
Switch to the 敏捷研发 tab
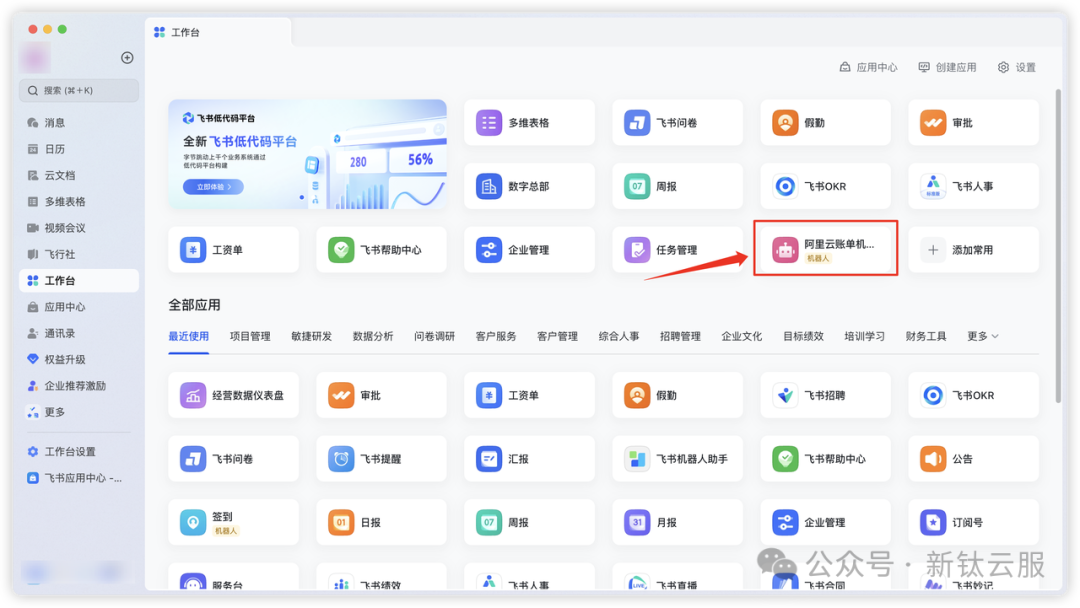click(x=311, y=336)
